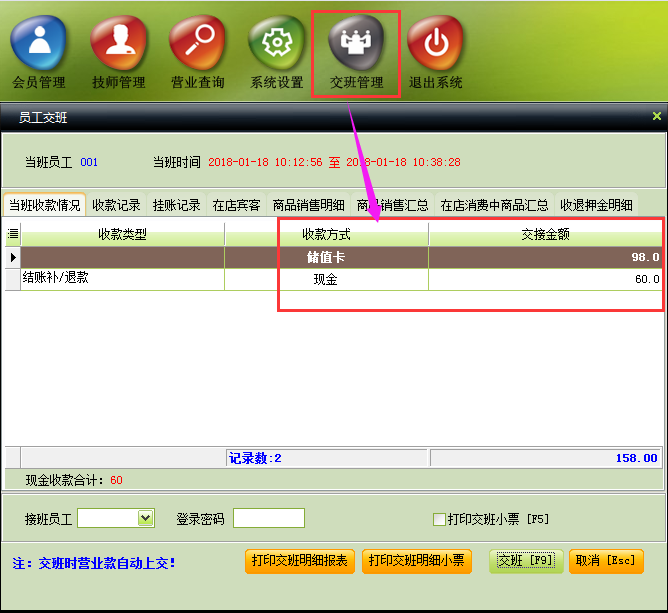This screenshot has height=613, width=668.
Task: Open the 在店宾客 tab
Action: tap(236, 205)
